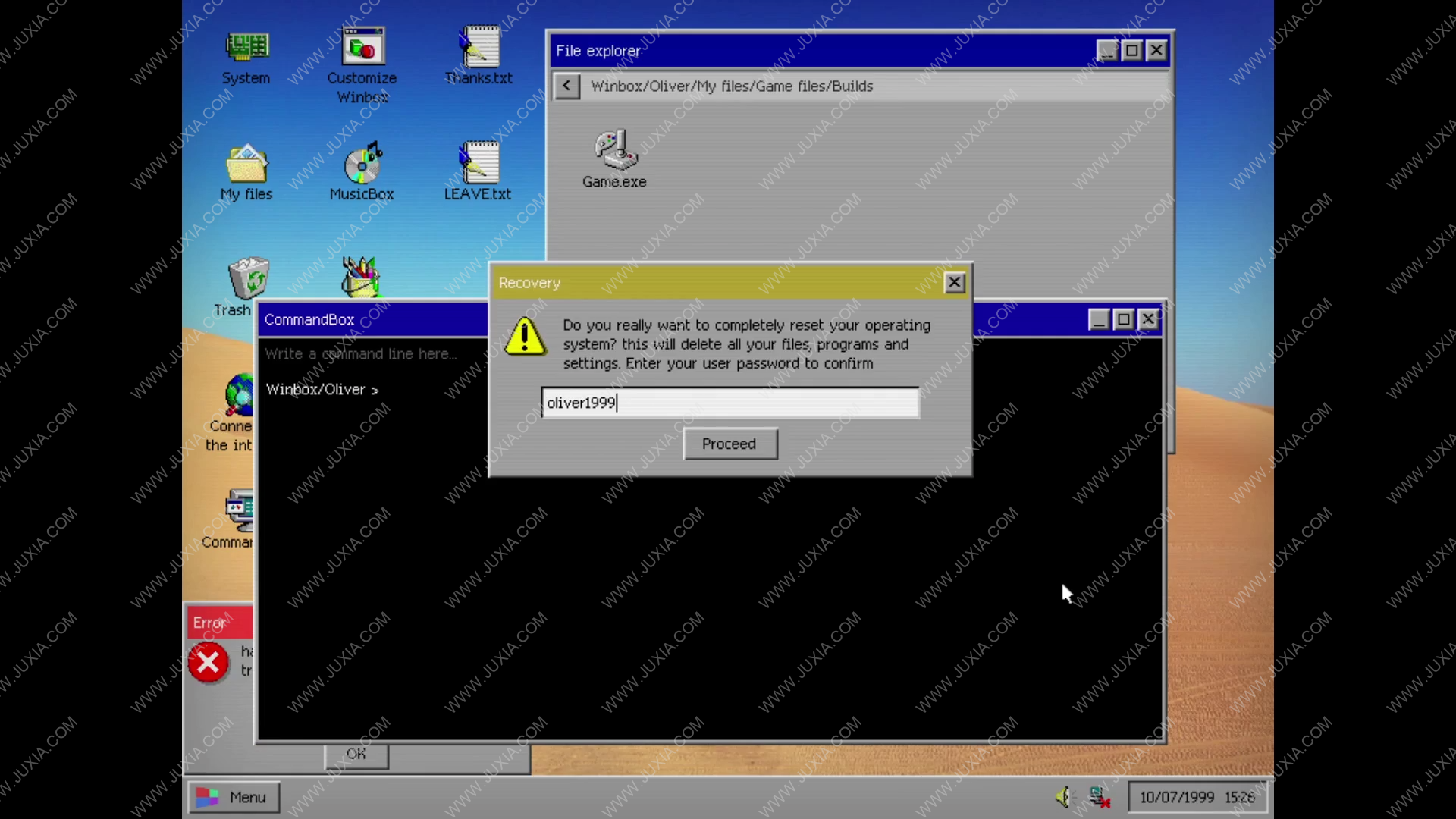Viewport: 1456px width, 819px height.
Task: Click the system tray volume icon
Action: pos(1064,797)
